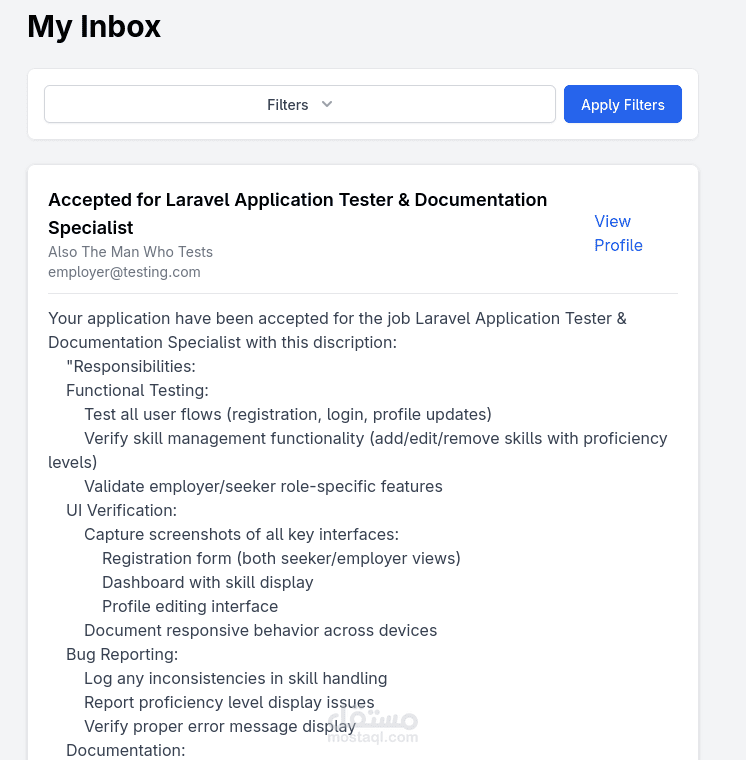The height and width of the screenshot is (760, 746).
Task: Click the employer@testing.com email address
Action: pos(124,272)
